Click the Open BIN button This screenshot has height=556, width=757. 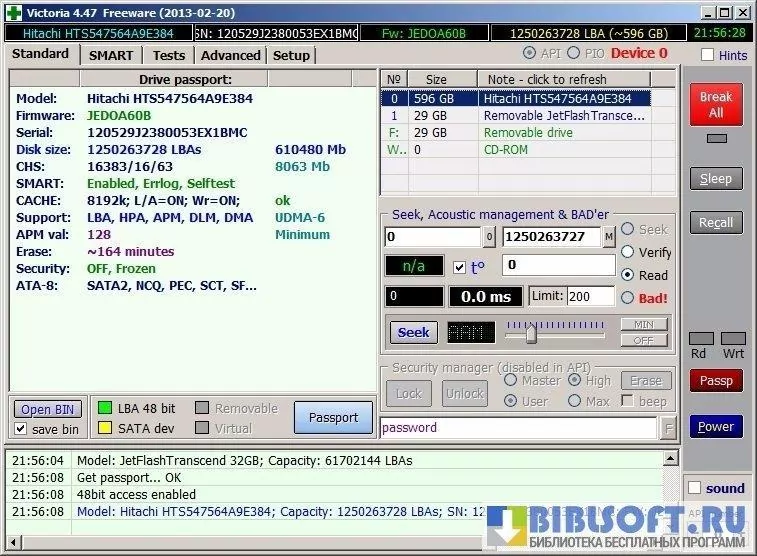point(49,409)
